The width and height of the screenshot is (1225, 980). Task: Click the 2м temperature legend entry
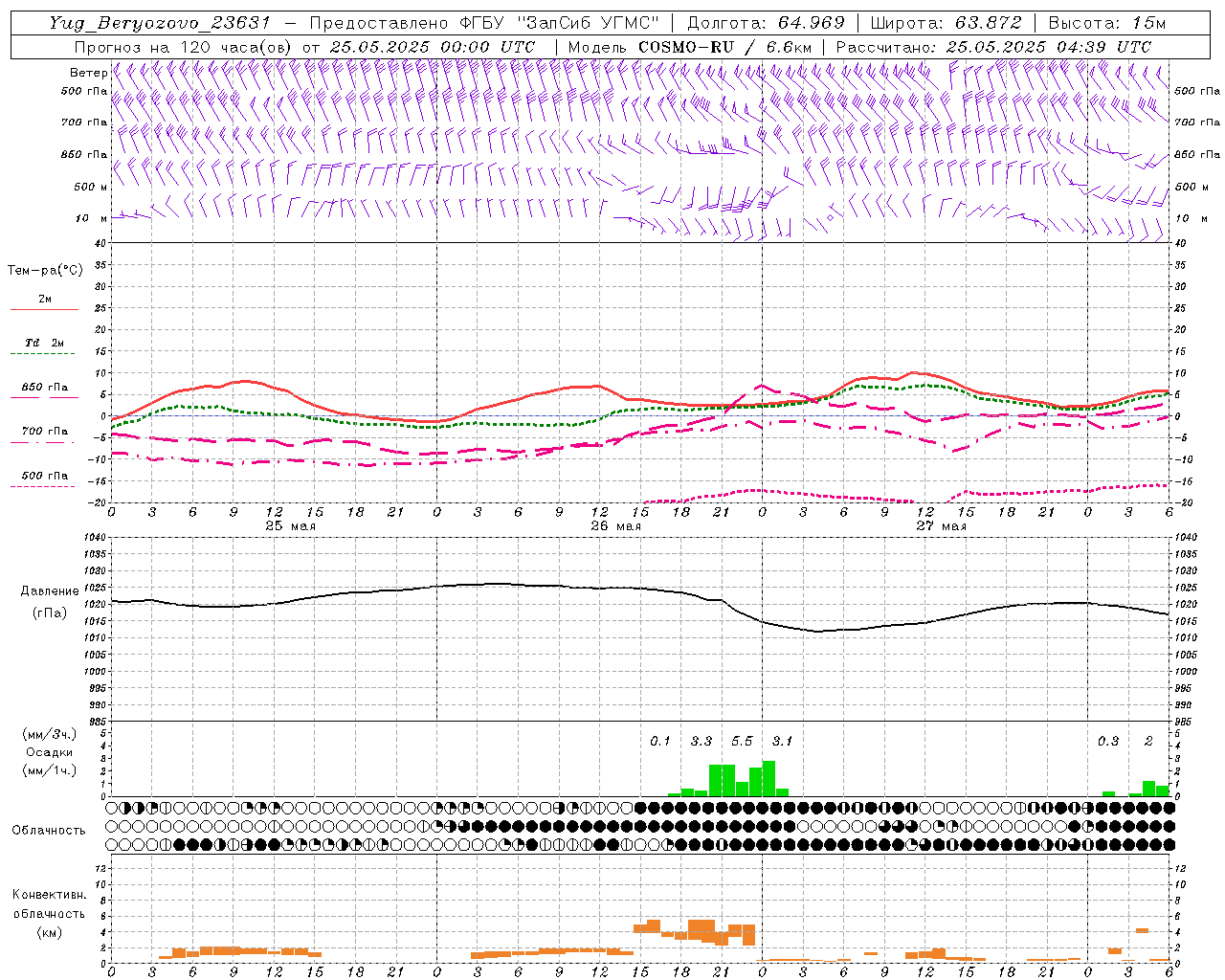(x=44, y=299)
